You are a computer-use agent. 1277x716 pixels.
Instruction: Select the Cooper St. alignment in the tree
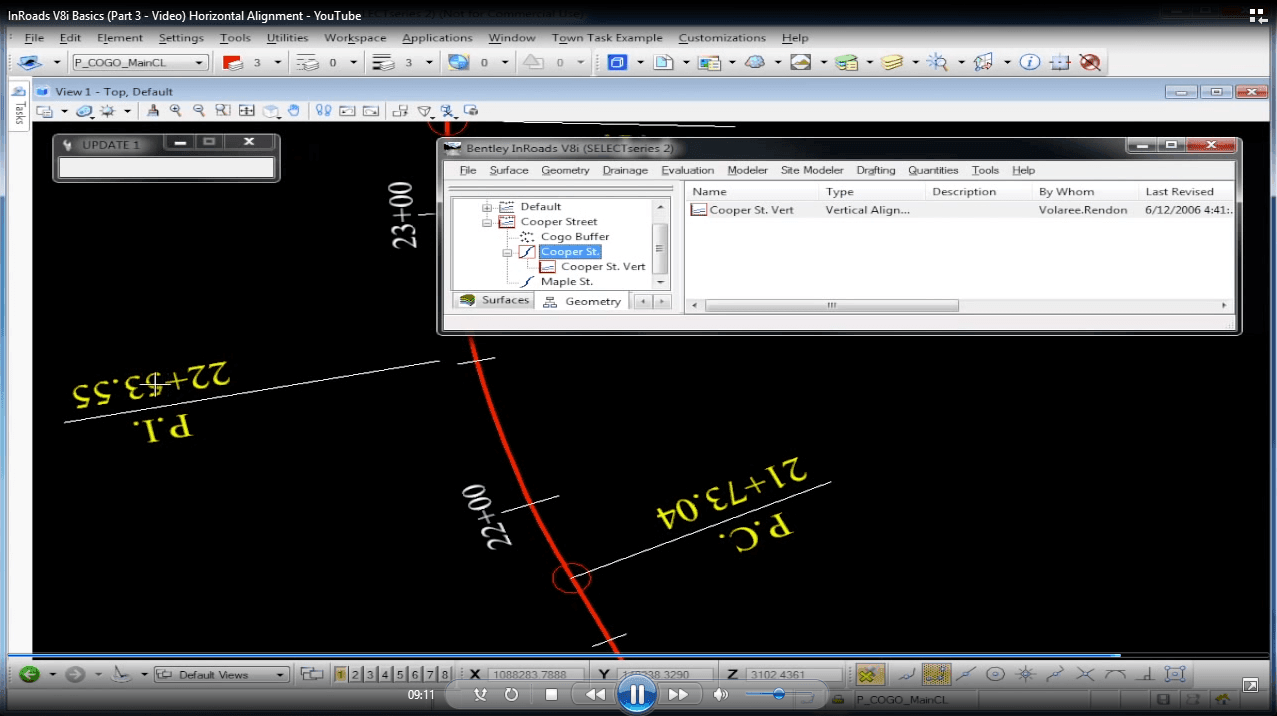[x=569, y=252]
